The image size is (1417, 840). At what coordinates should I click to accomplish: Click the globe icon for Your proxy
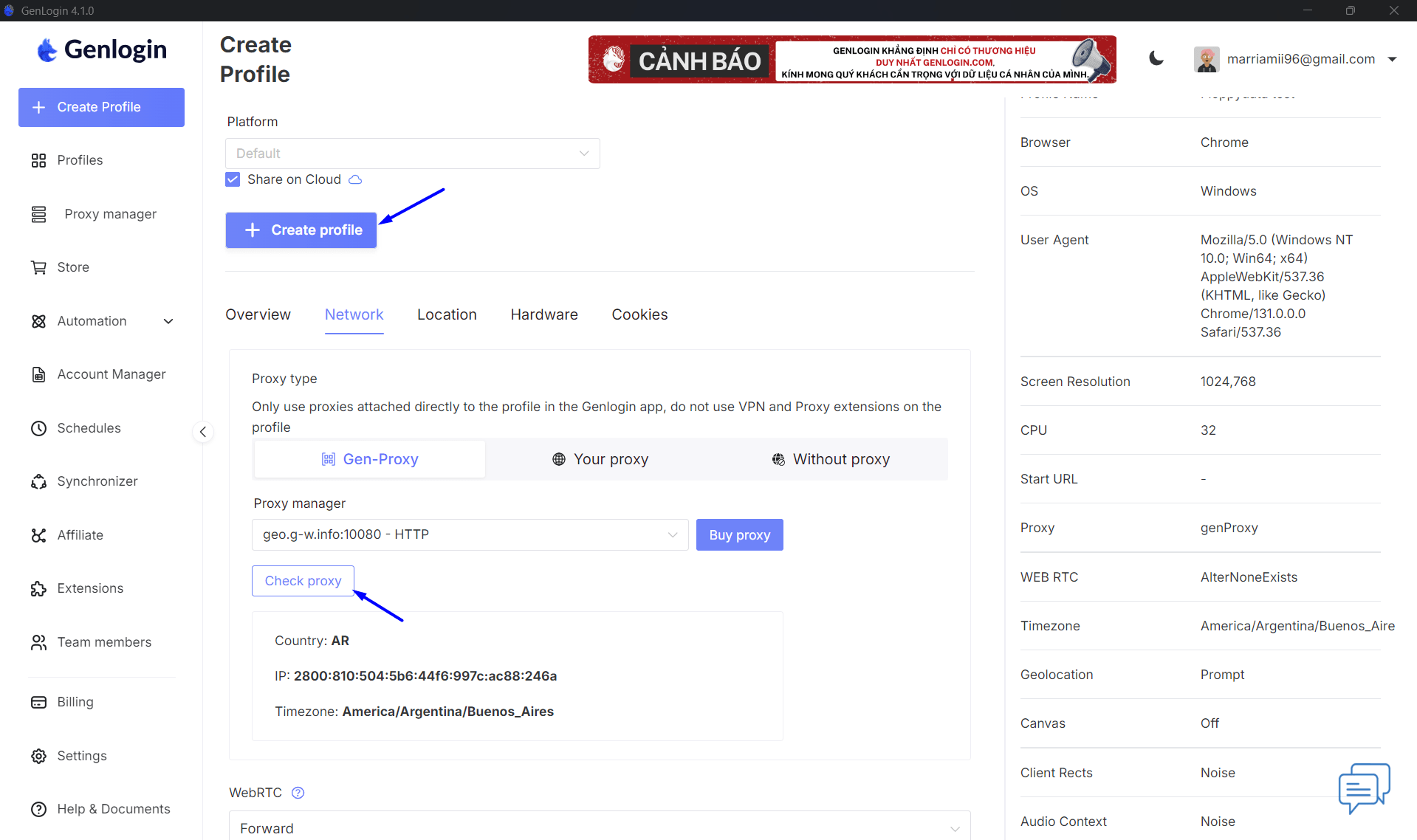[x=559, y=459]
